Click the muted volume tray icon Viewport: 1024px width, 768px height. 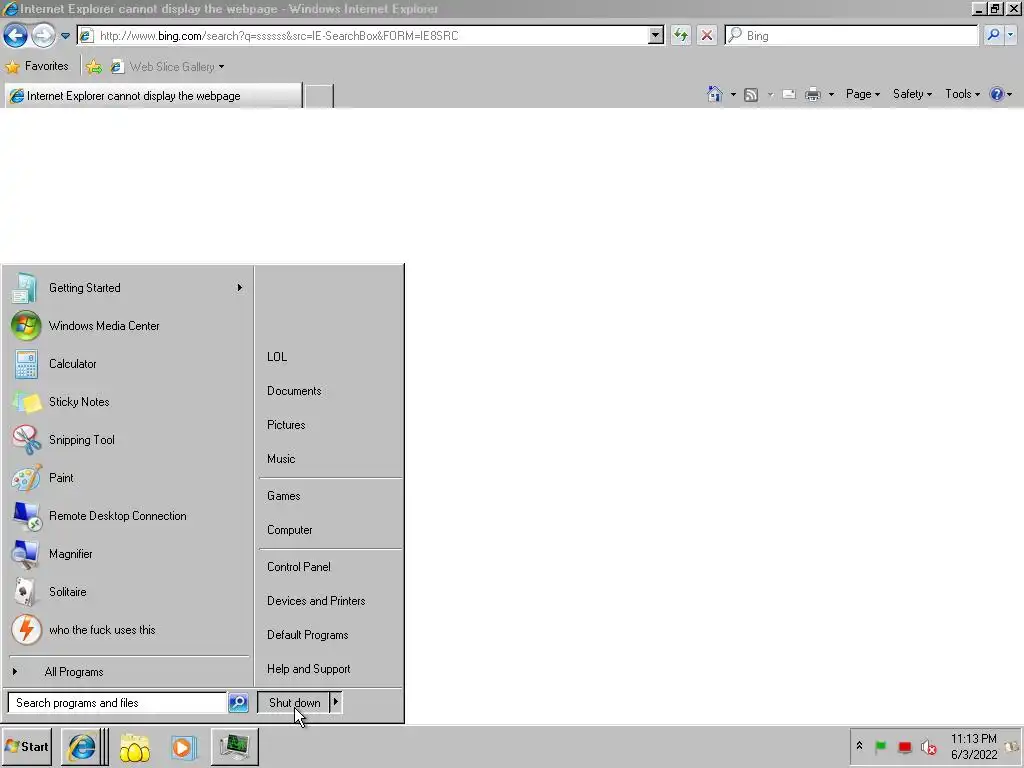point(928,746)
